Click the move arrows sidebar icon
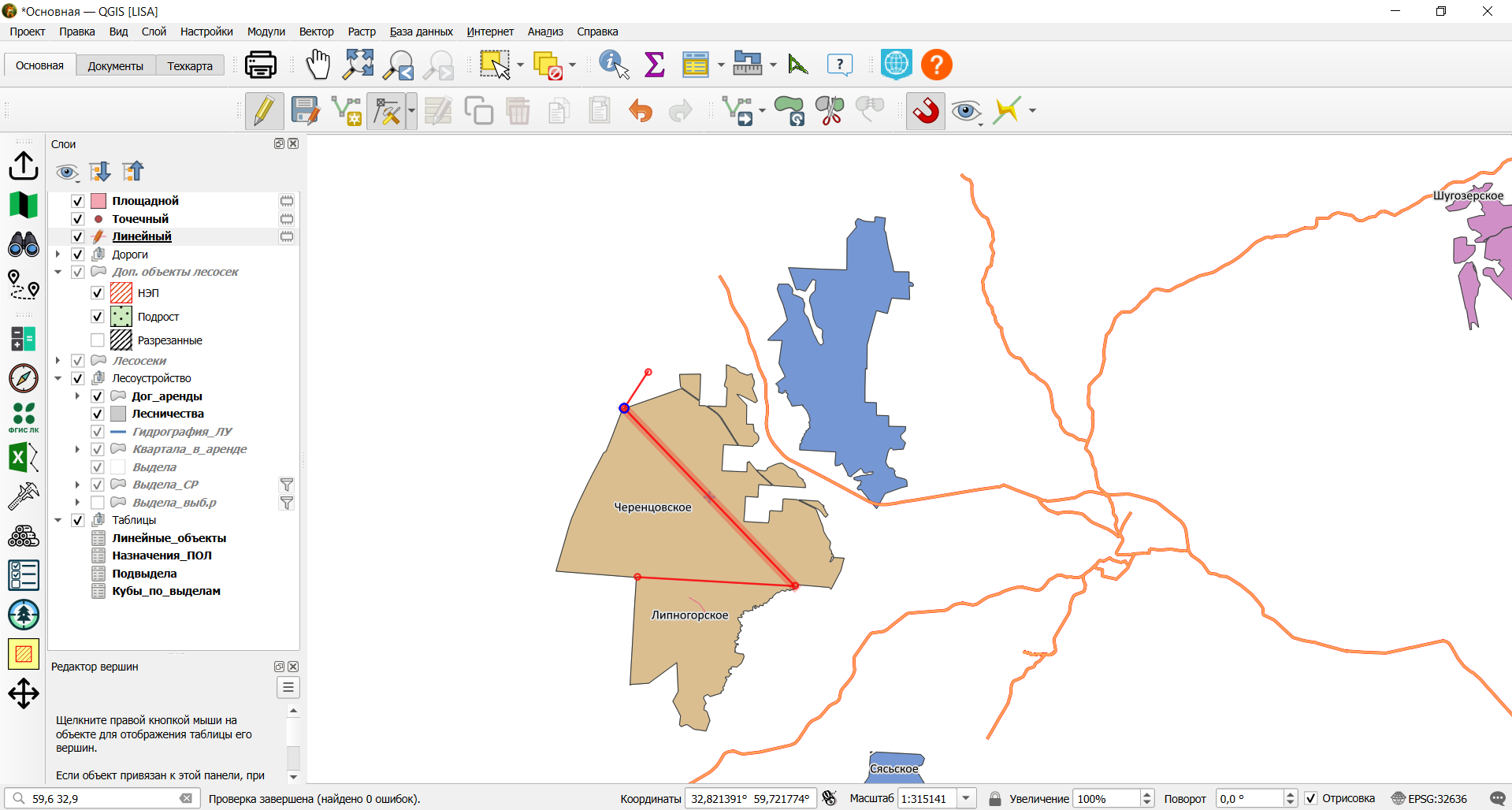 click(24, 694)
